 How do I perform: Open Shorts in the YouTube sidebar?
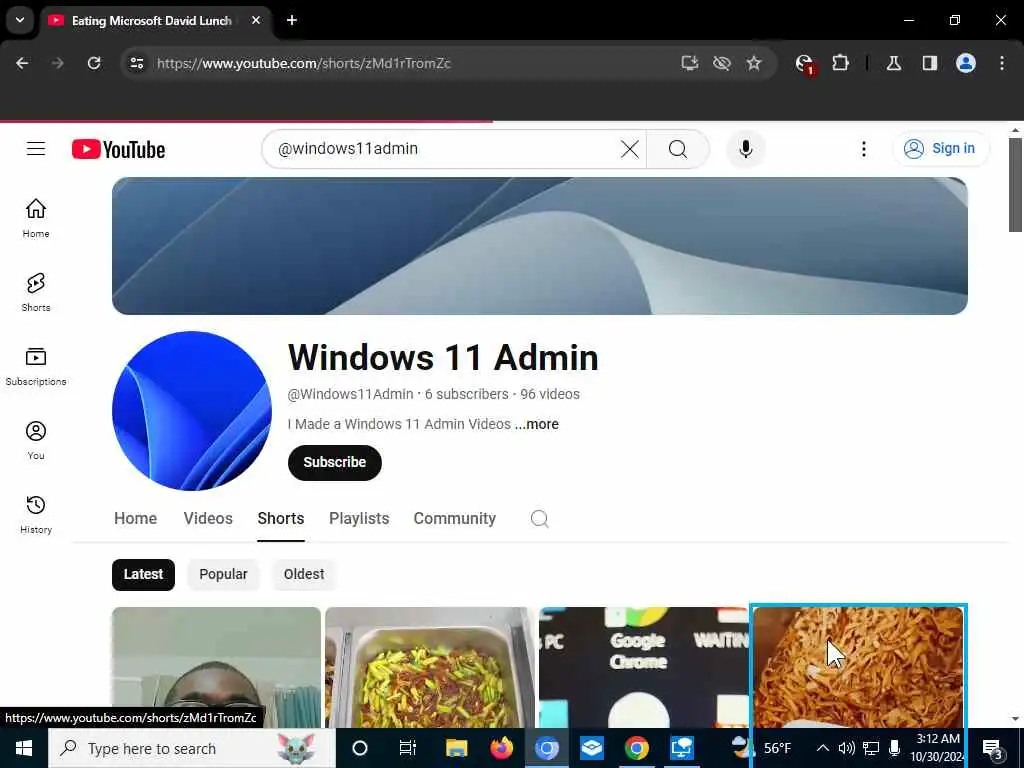[x=36, y=292]
